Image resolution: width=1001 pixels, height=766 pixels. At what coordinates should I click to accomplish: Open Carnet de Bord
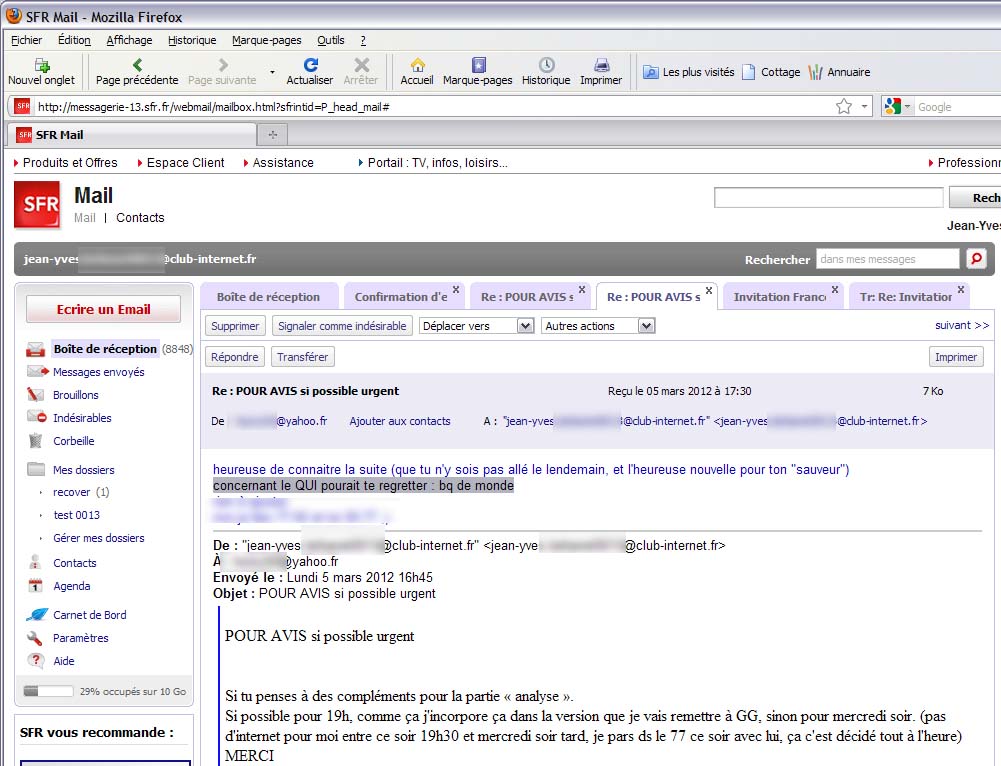pos(89,615)
